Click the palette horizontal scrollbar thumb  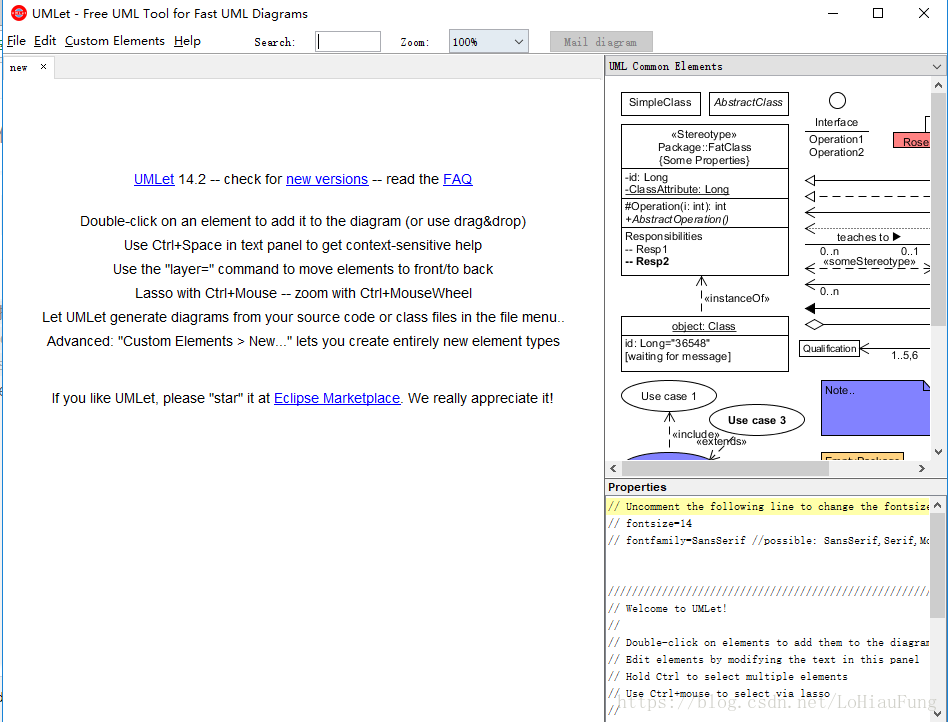pos(725,468)
